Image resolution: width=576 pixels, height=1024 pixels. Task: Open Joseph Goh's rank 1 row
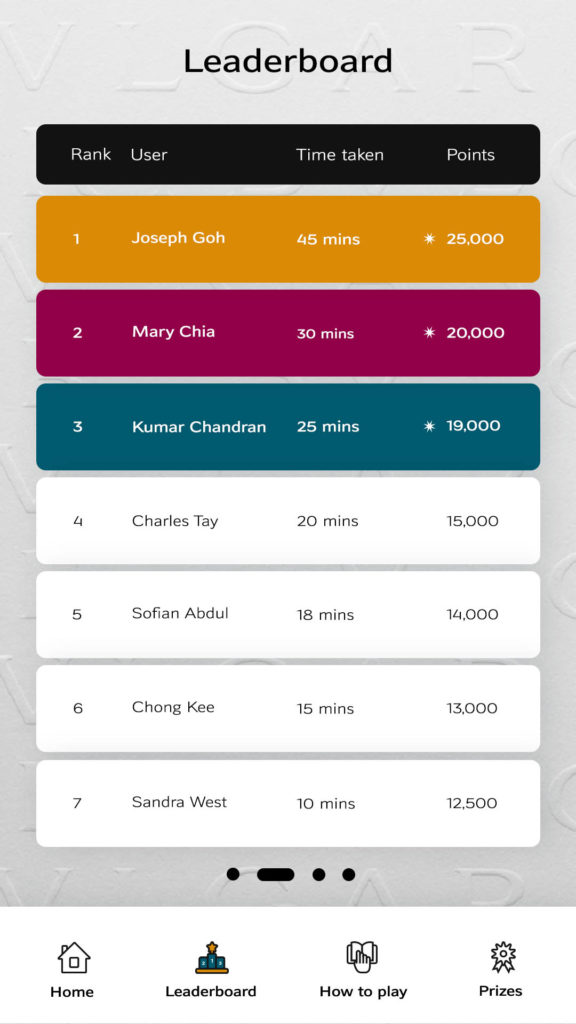[288, 239]
